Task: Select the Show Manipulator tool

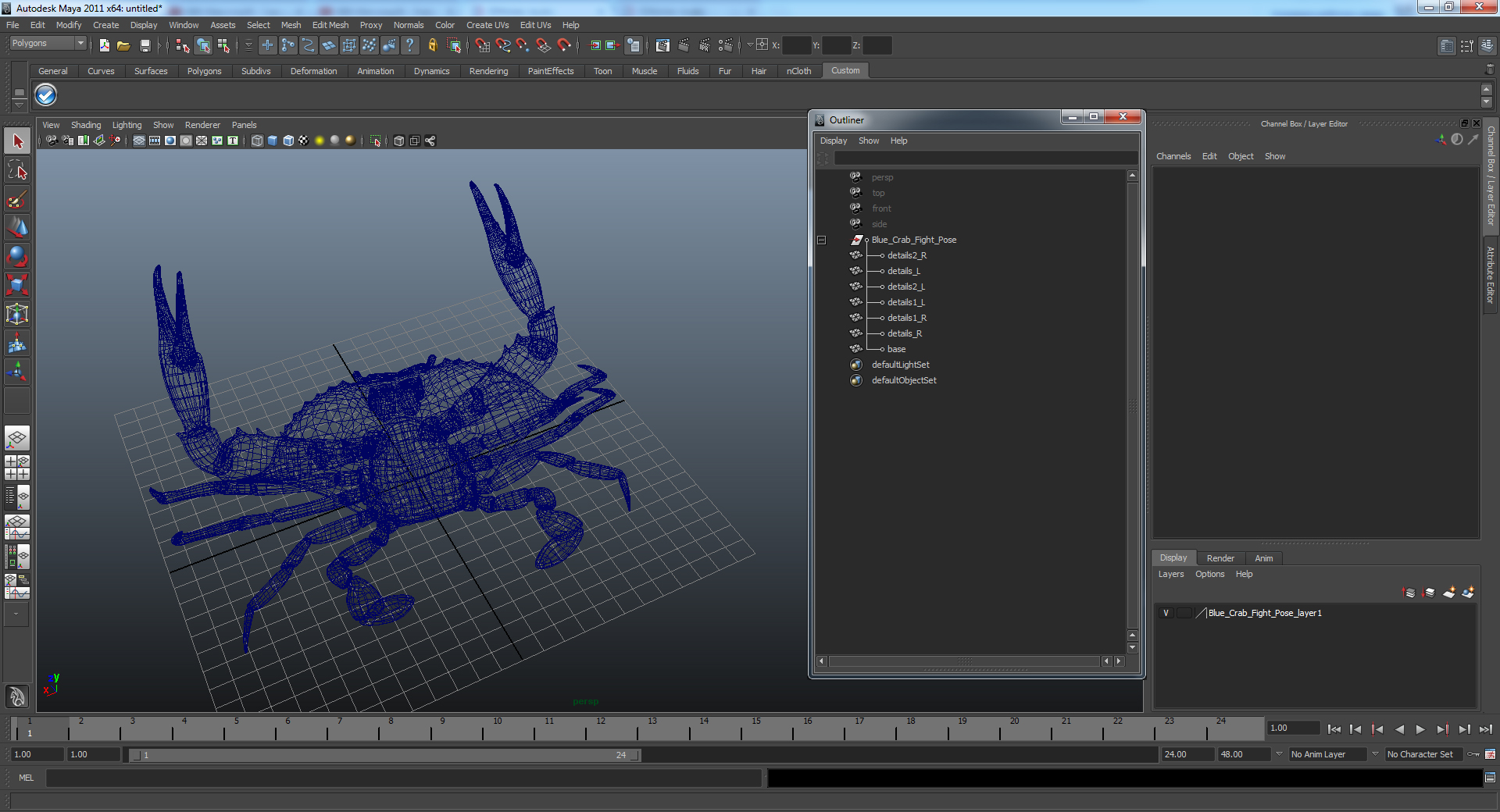Action: click(17, 372)
